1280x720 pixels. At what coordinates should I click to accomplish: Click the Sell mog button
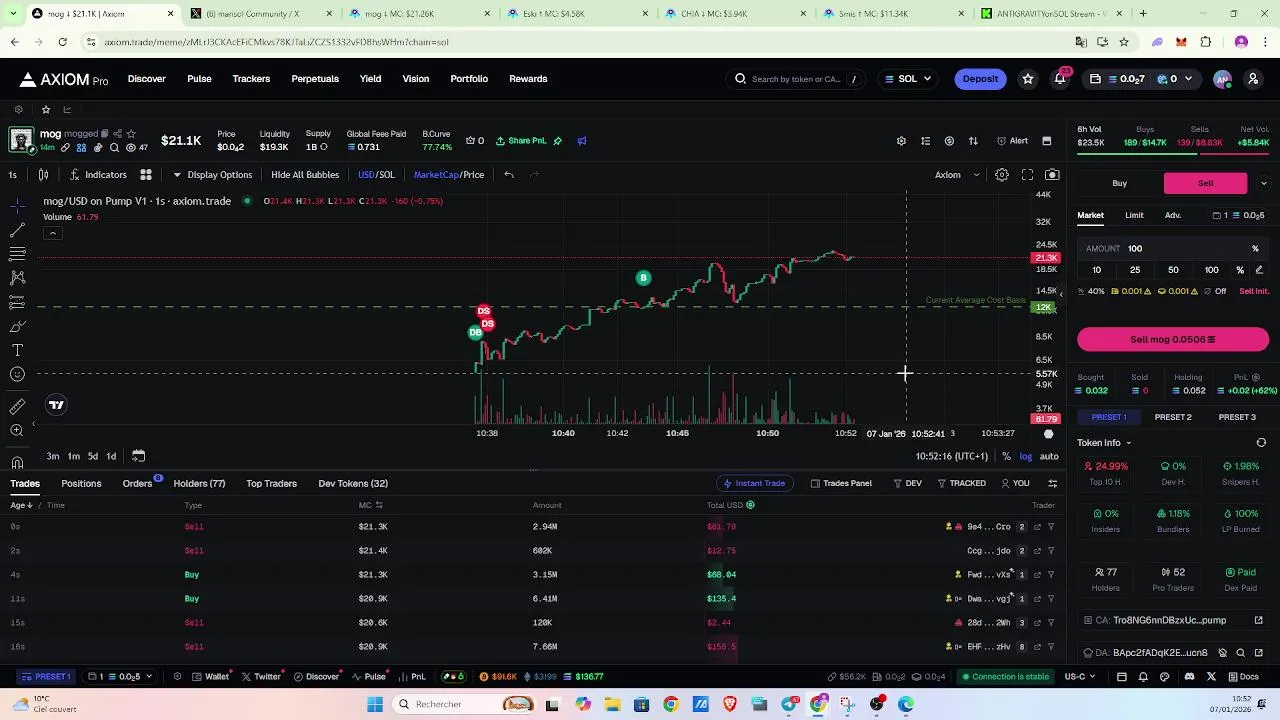[1173, 340]
